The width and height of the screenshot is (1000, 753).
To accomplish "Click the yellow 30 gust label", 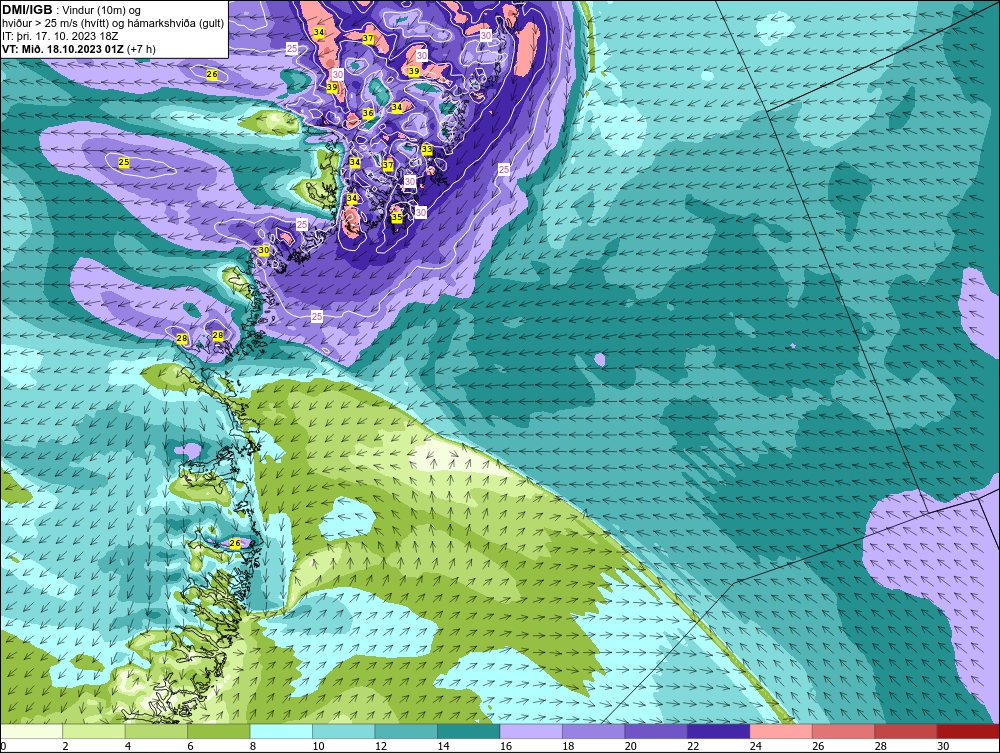I will (263, 251).
